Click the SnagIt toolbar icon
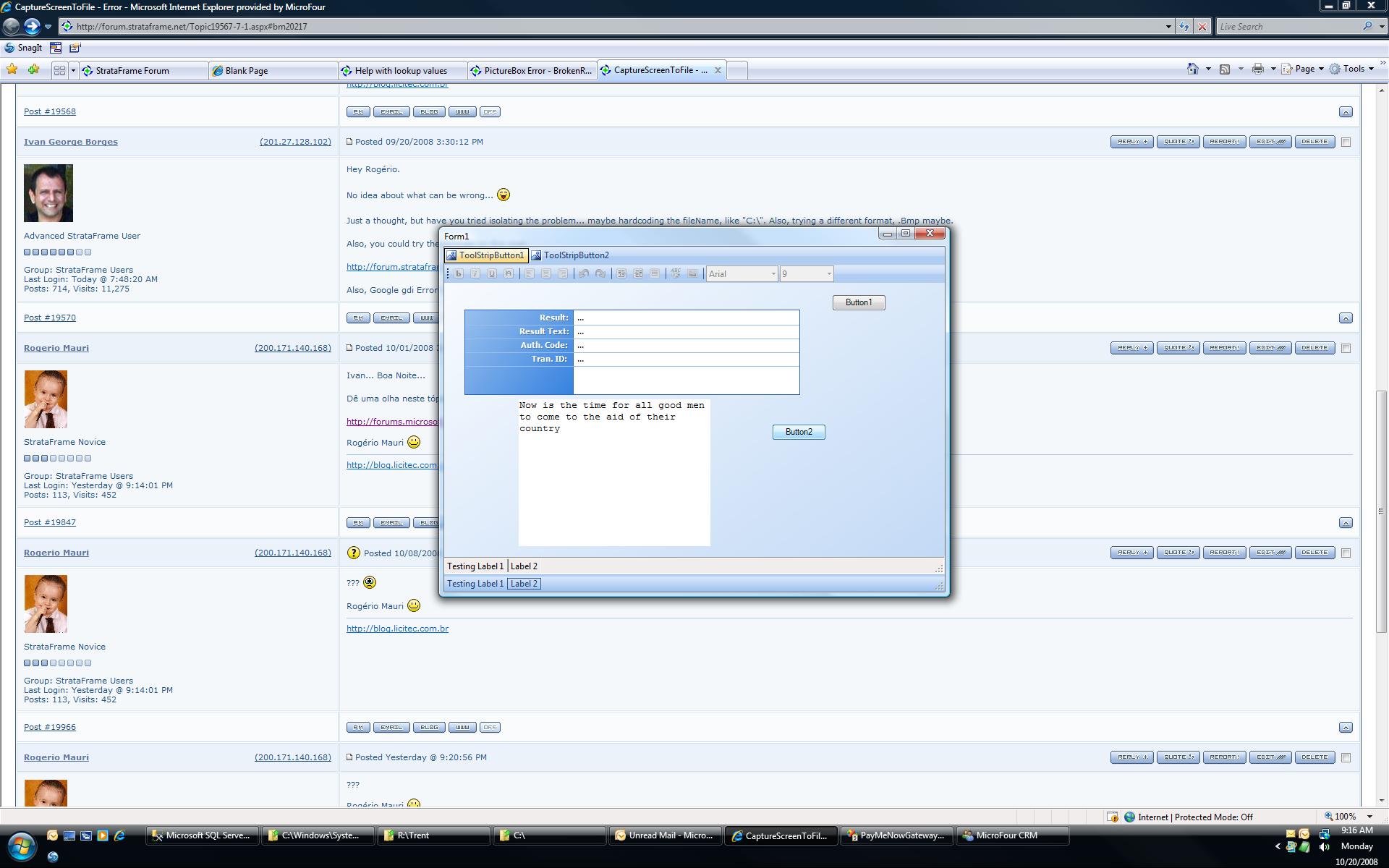The height and width of the screenshot is (868, 1389). [x=23, y=48]
